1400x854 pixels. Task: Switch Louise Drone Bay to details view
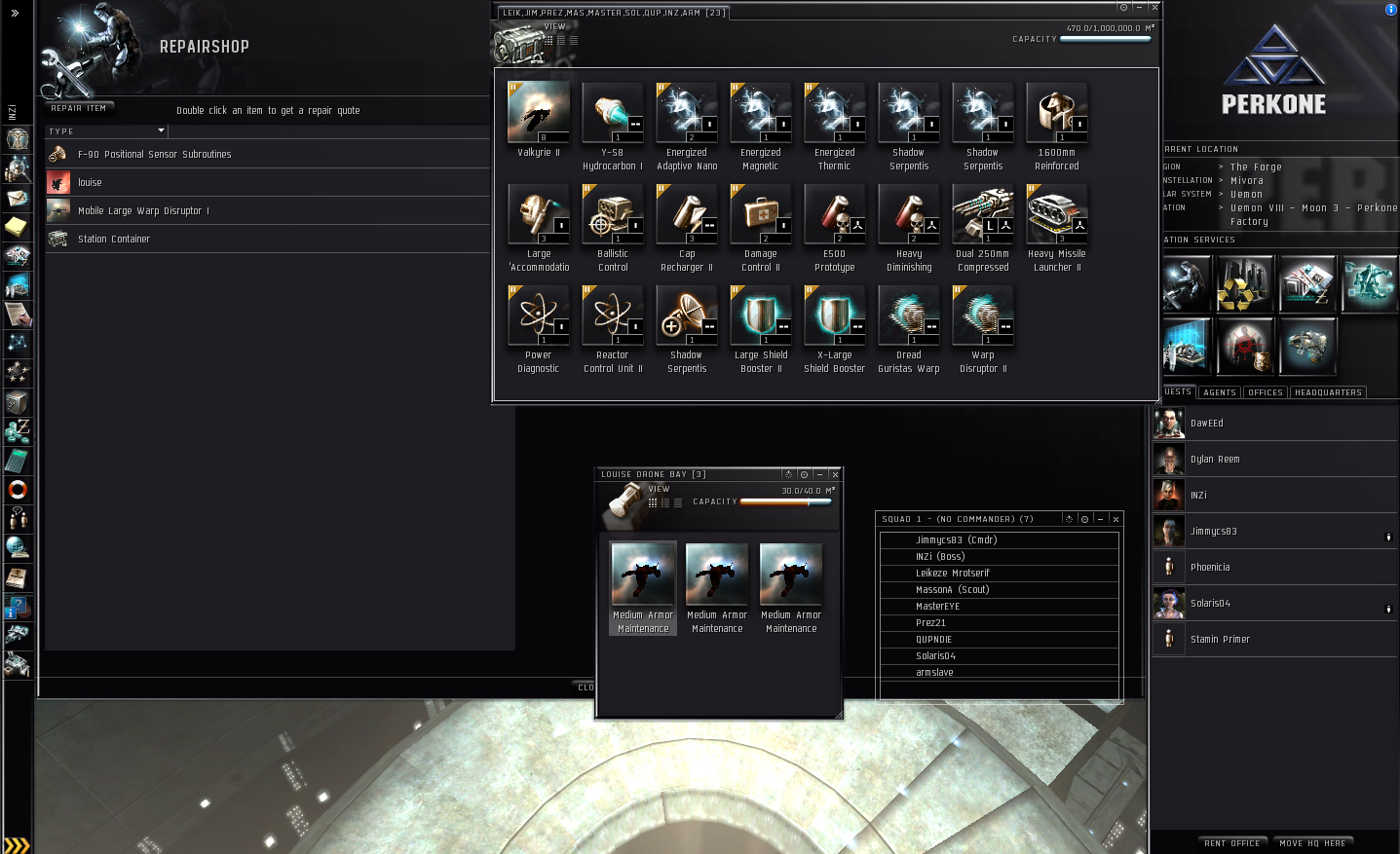pos(665,502)
